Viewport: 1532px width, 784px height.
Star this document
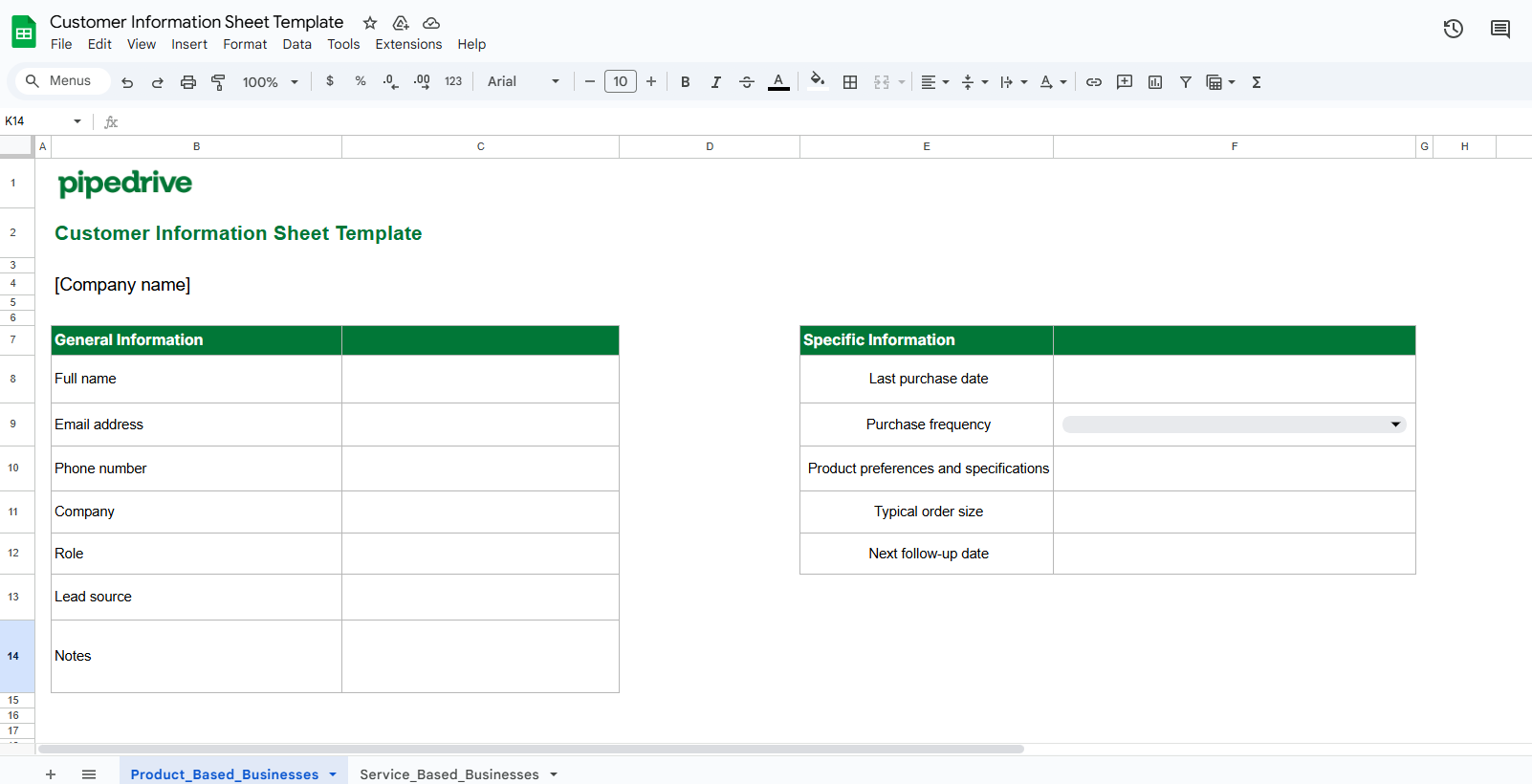point(370,23)
